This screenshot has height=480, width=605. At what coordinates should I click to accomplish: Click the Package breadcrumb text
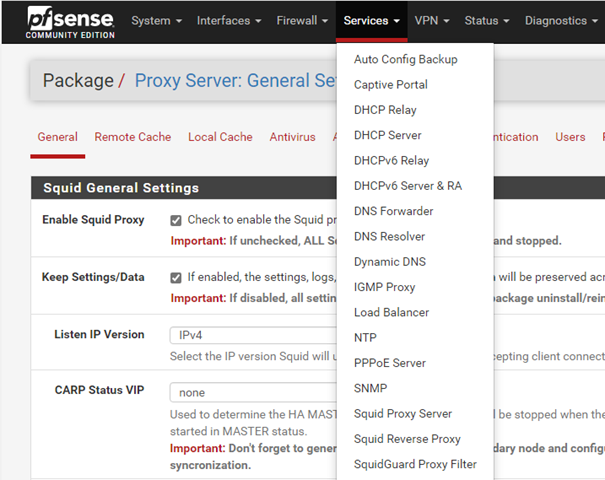(78, 81)
